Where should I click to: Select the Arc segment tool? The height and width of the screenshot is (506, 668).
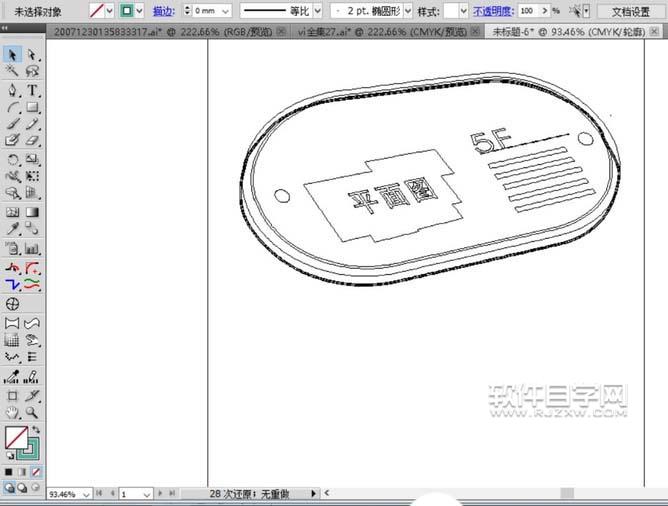coord(12,107)
